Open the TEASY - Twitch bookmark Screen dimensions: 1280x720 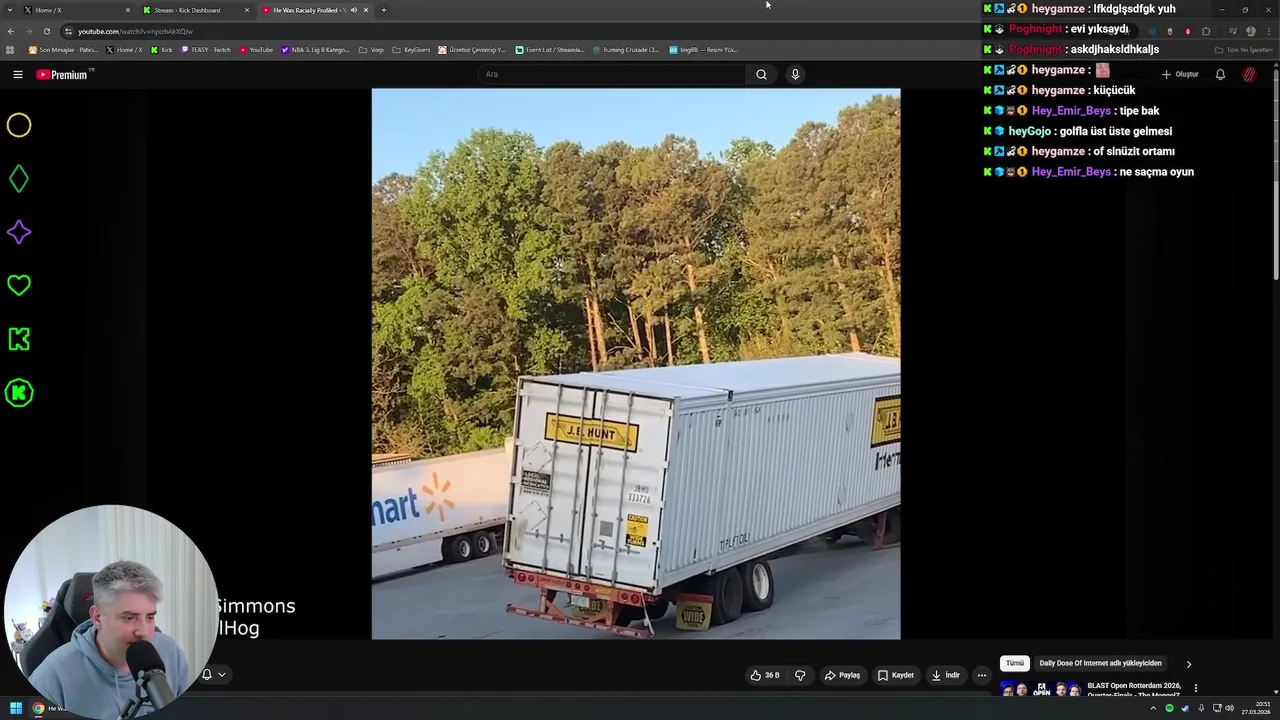coord(206,49)
